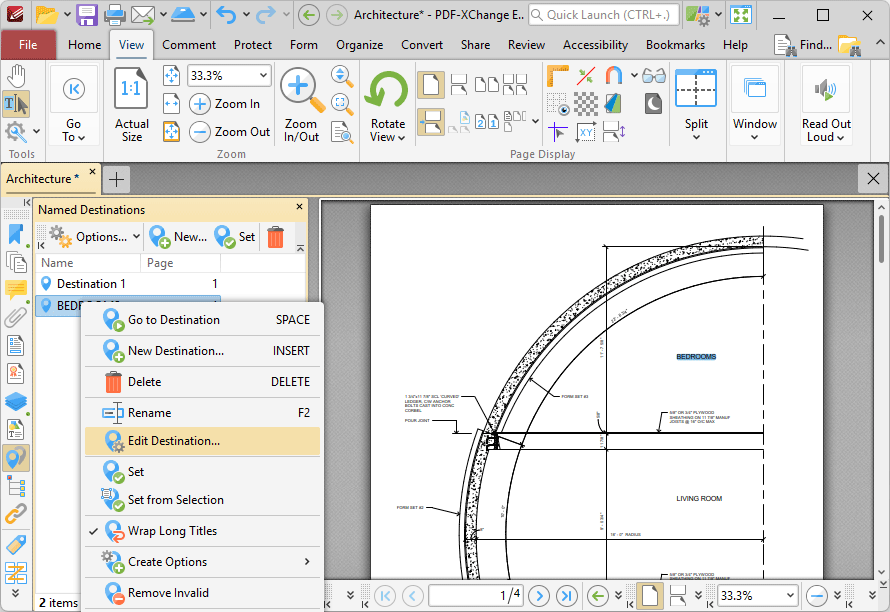Expand Create Options submenu arrow
Image resolution: width=890 pixels, height=612 pixels.
click(x=307, y=561)
